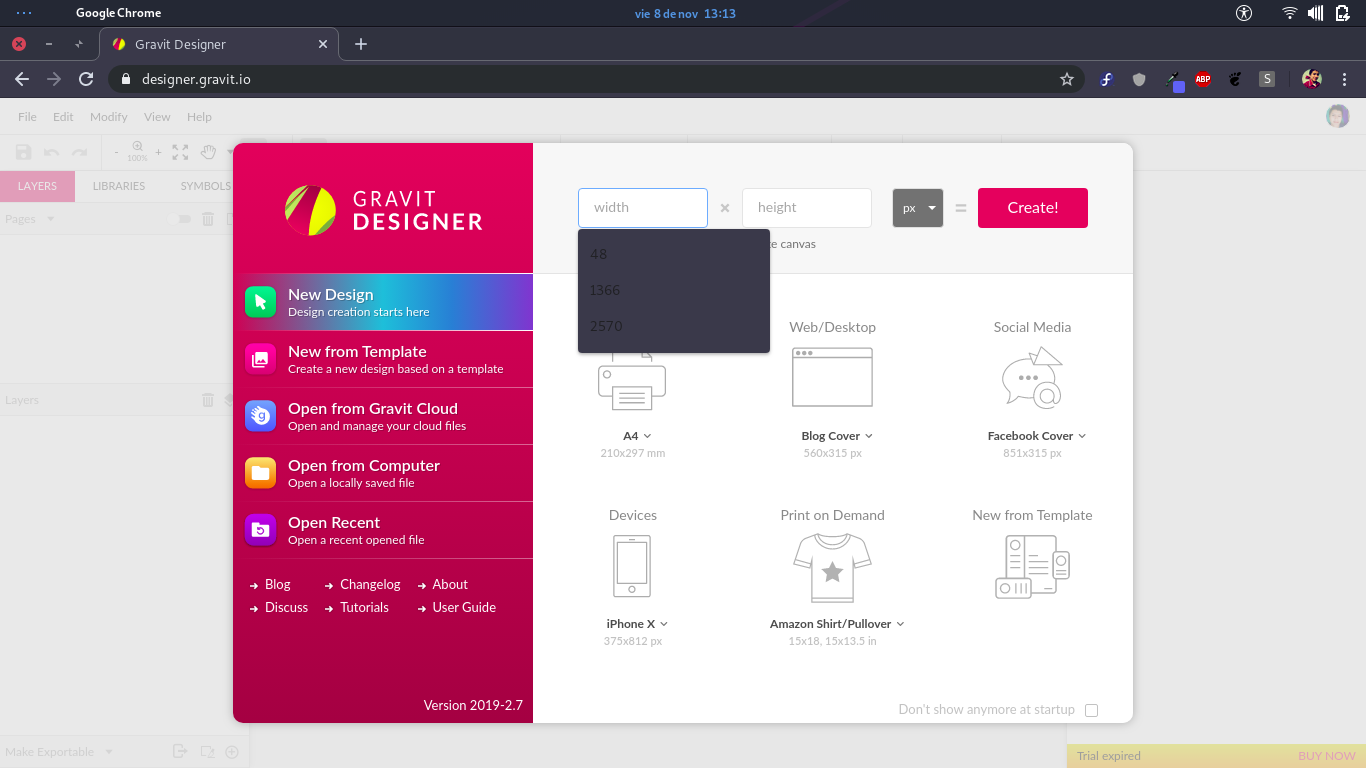
Task: Open the px units dropdown
Action: tap(917, 207)
